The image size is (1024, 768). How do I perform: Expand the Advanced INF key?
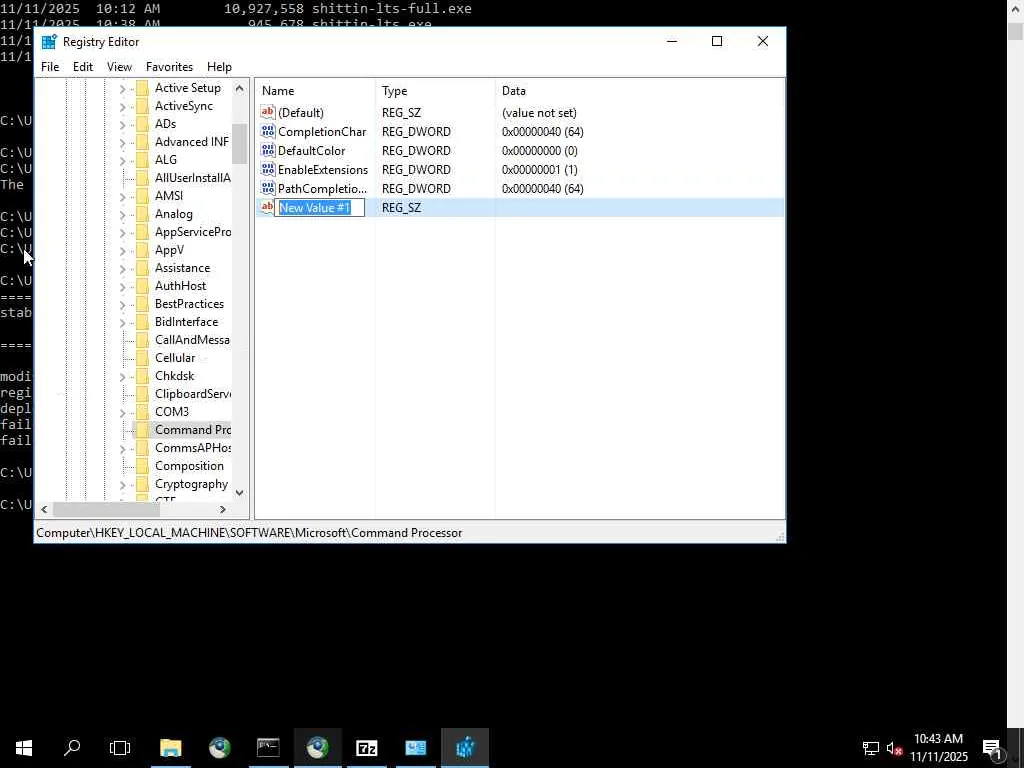coord(123,142)
